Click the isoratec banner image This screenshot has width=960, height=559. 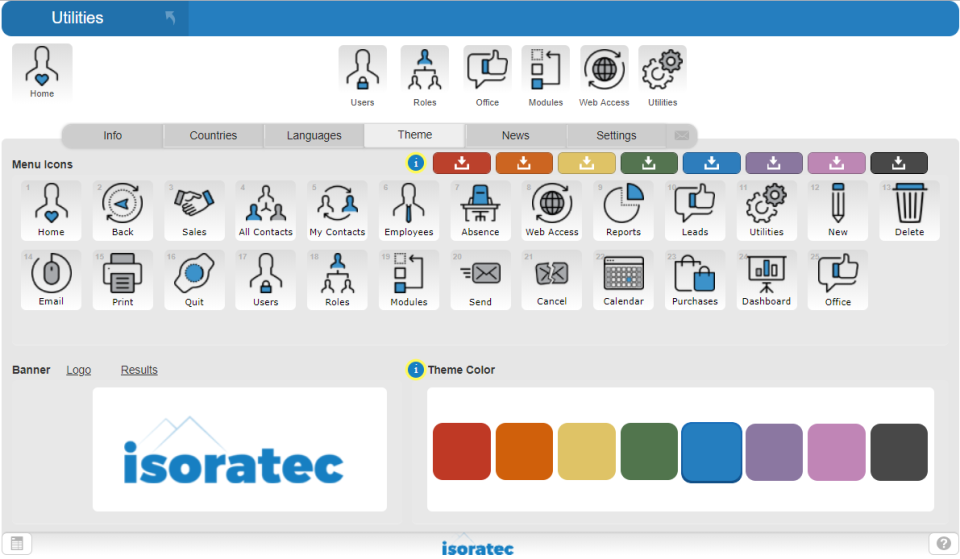239,449
